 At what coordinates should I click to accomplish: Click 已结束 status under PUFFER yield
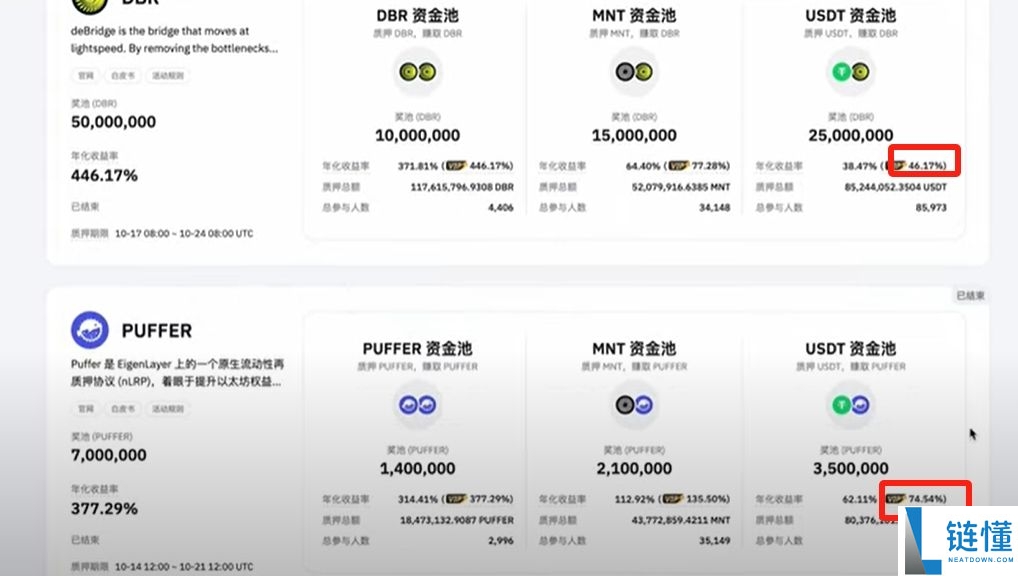coord(85,540)
